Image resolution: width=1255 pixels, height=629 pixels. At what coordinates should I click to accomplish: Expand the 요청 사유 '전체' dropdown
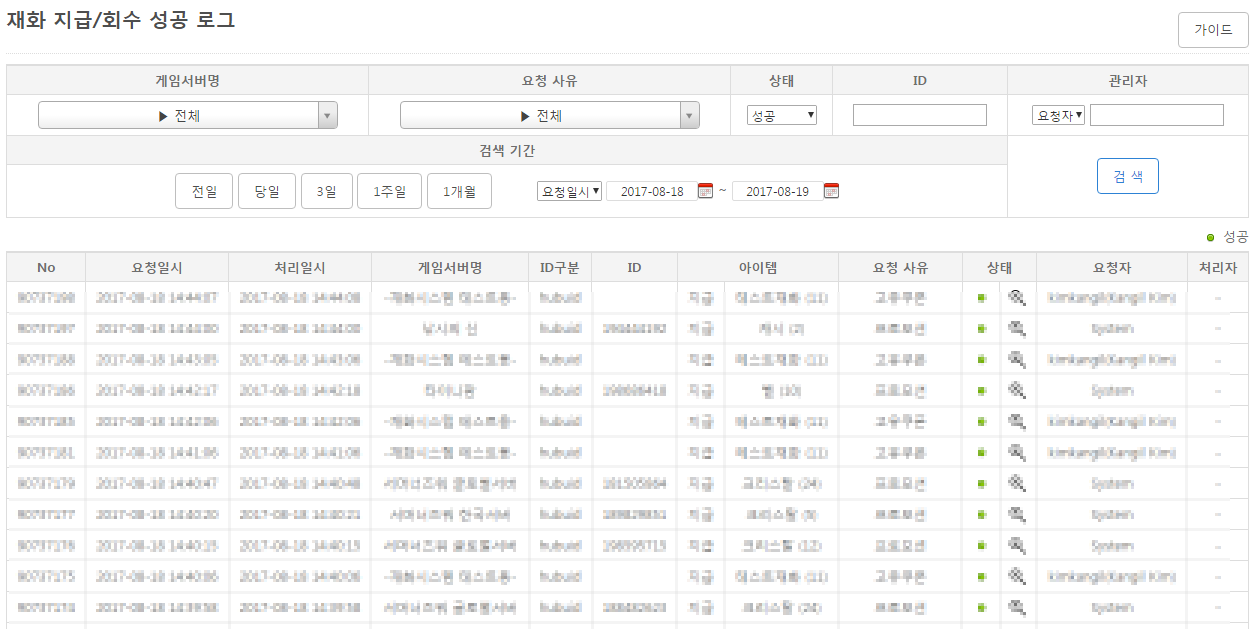pyautogui.click(x=549, y=116)
